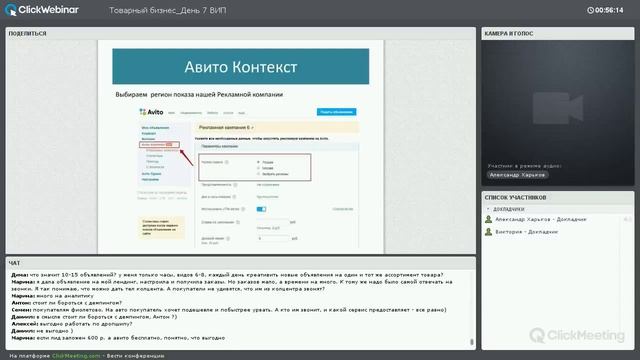
Task: Click the status icon at right of Александр Харьков's row
Action: coord(627,219)
